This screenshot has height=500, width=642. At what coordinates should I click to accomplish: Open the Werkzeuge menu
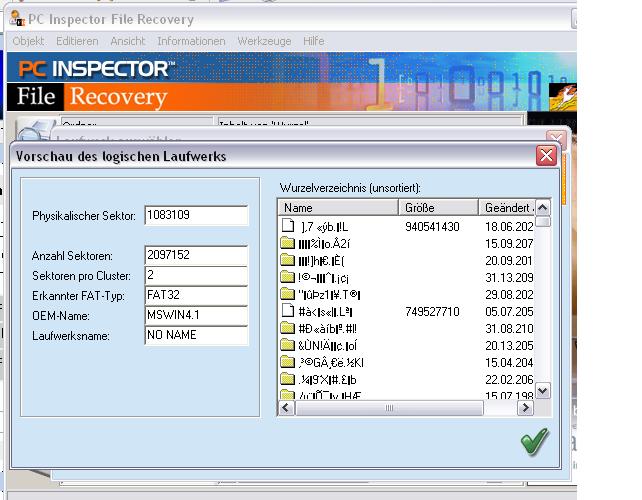[x=264, y=41]
